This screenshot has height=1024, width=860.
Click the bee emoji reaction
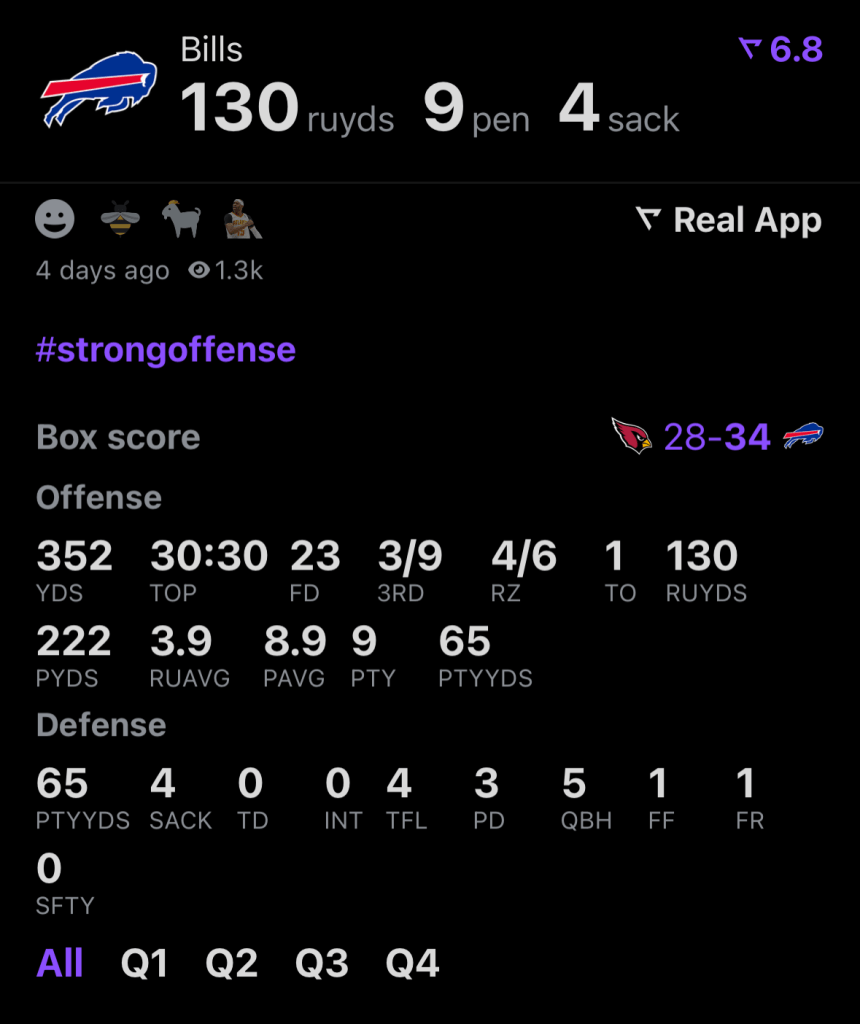[120, 219]
